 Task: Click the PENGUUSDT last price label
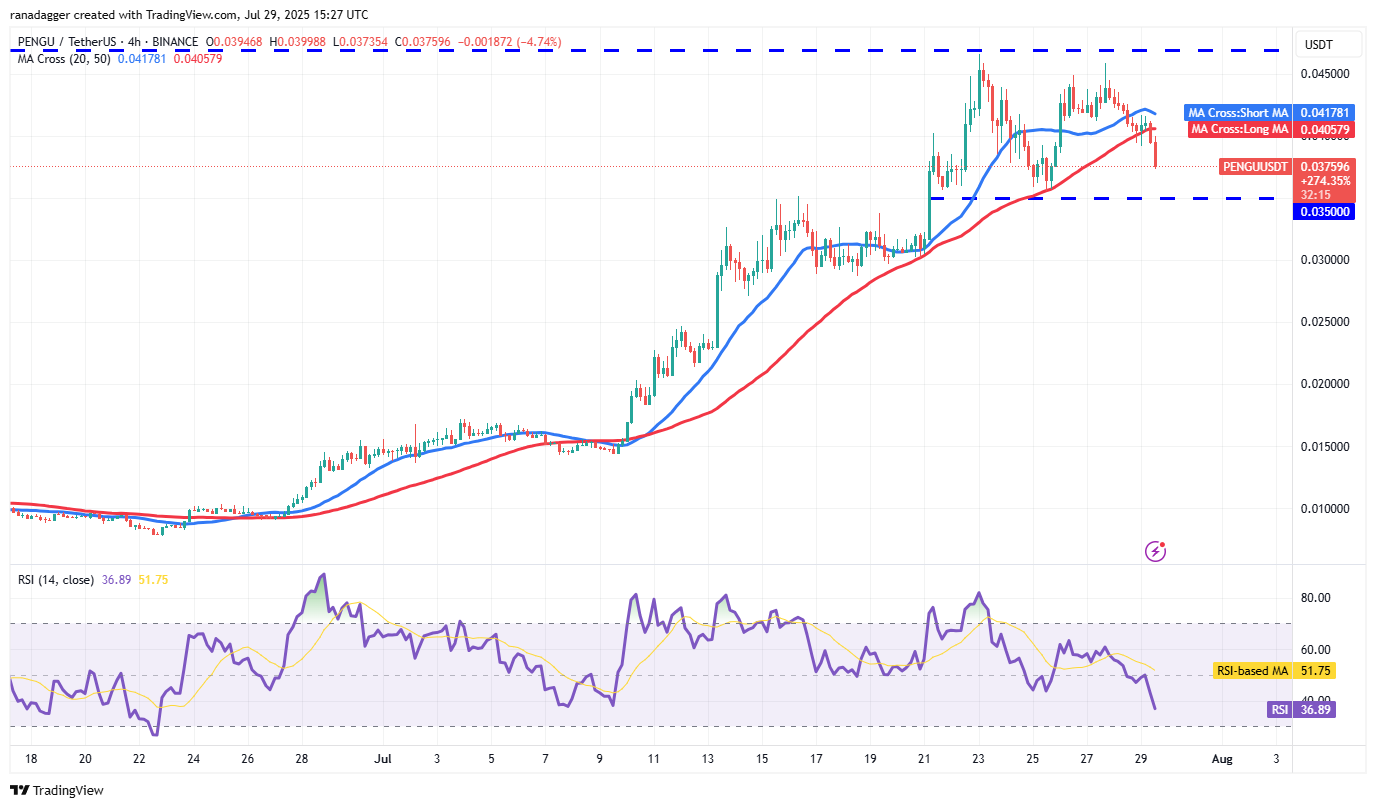(x=1255, y=166)
